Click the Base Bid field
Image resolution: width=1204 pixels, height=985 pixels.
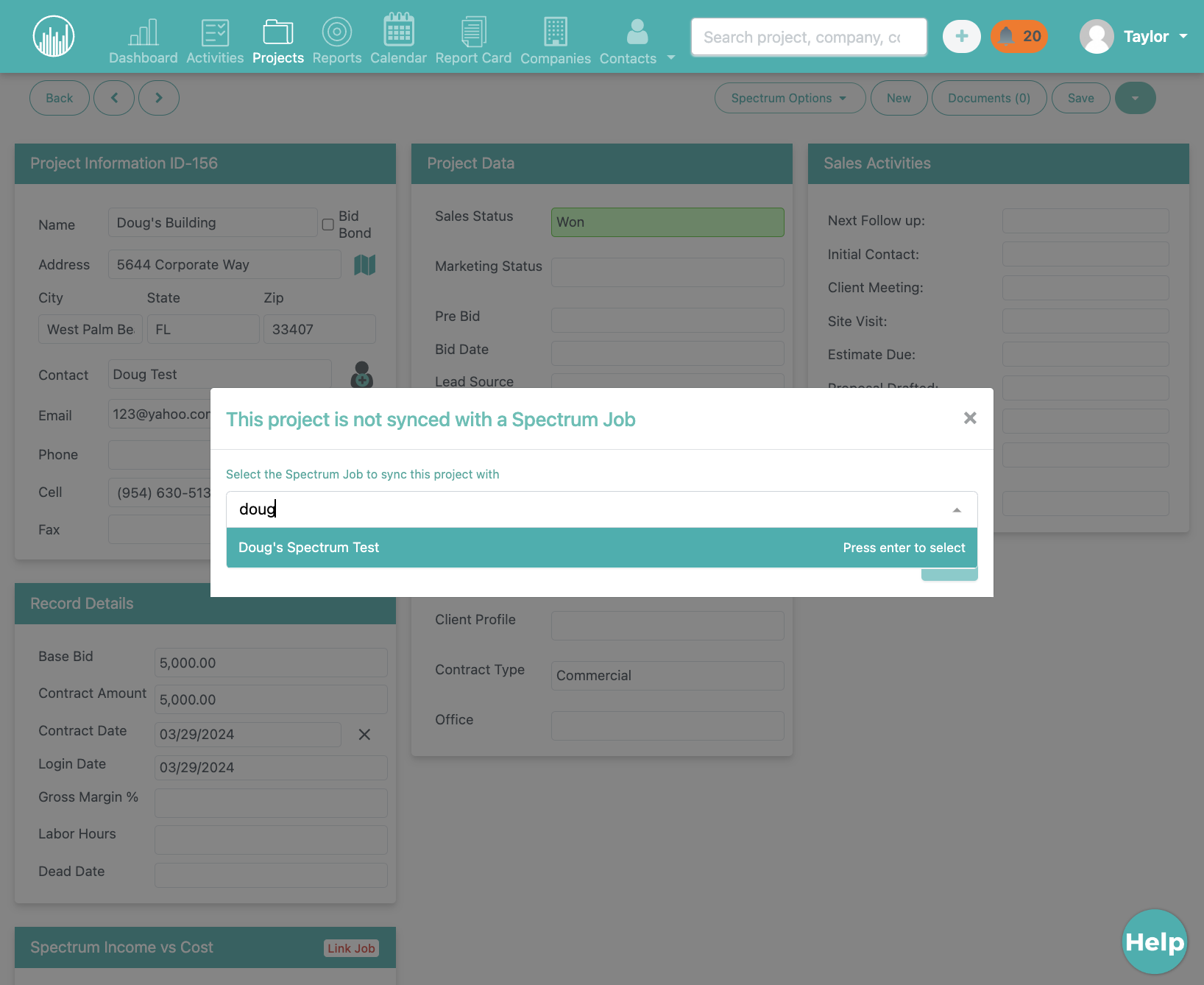(x=271, y=663)
